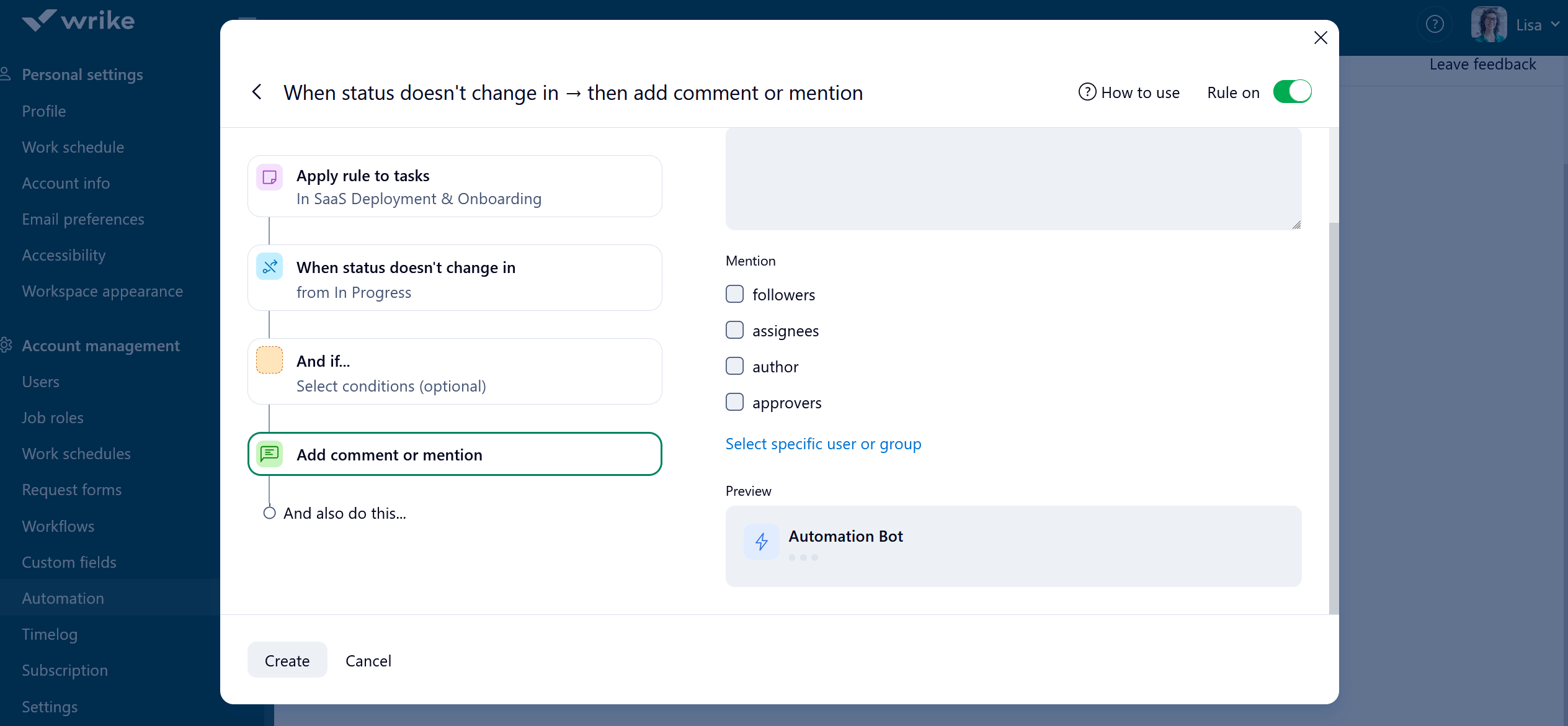Click the green comment icon on action card
This screenshot has width=1568, height=726.
click(x=270, y=454)
